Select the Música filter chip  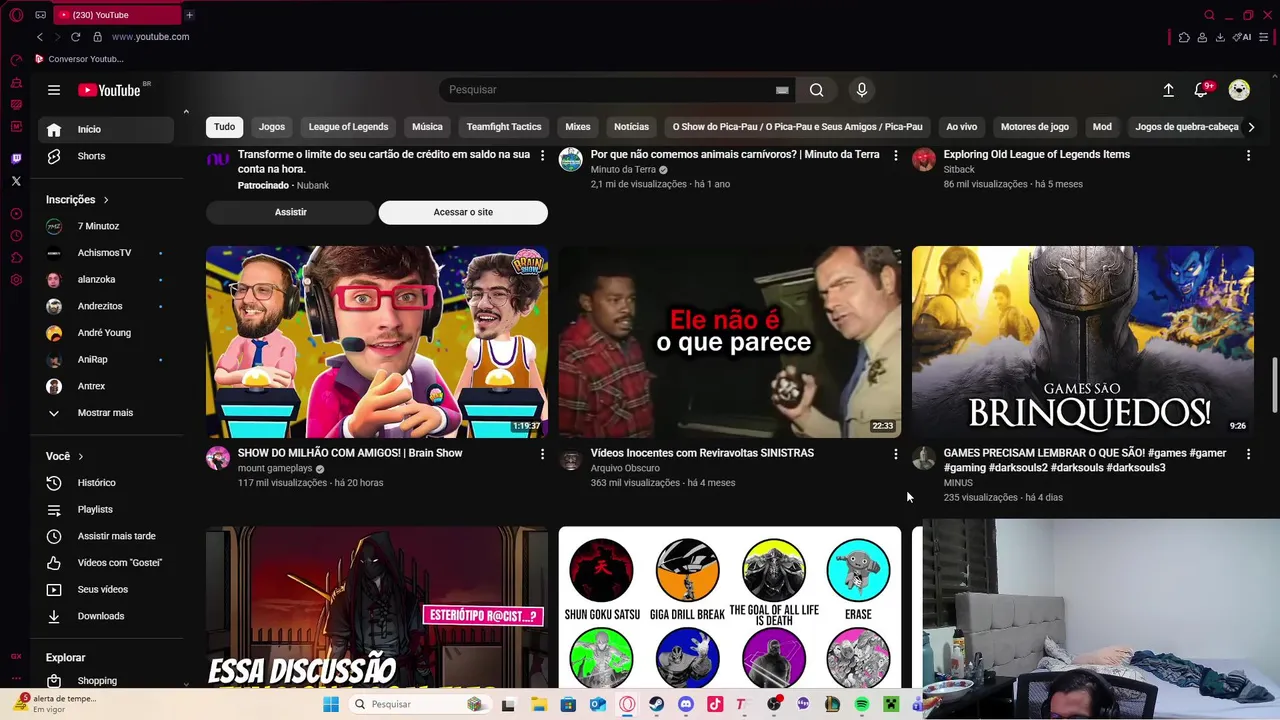coord(427,127)
